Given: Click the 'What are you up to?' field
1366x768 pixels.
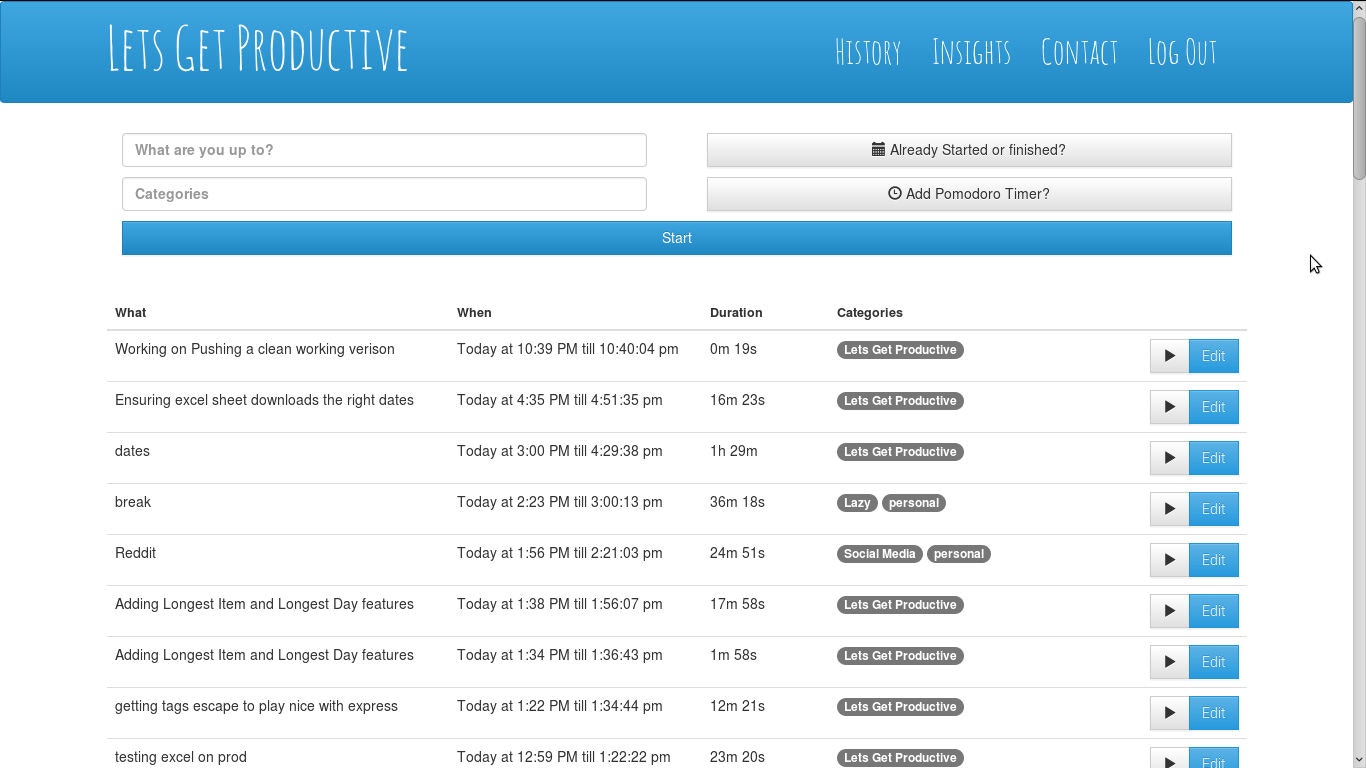Looking at the screenshot, I should 384,150.
